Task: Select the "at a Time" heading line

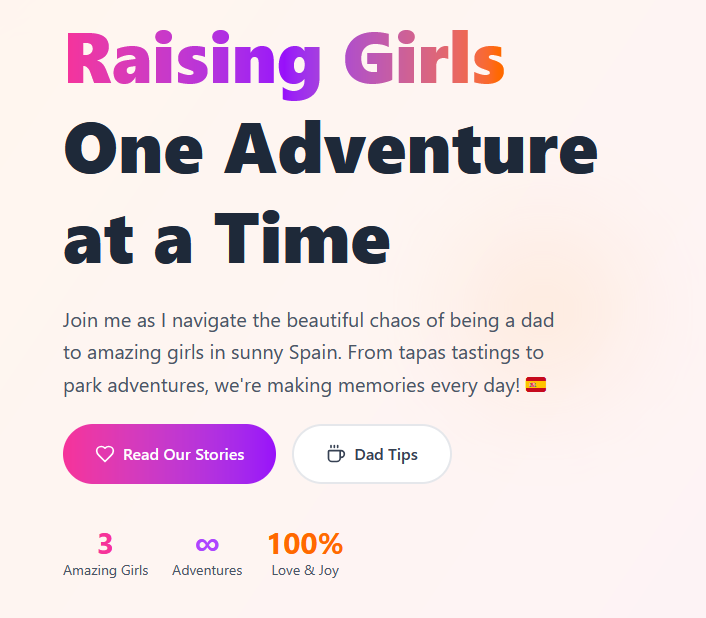Action: click(226, 240)
